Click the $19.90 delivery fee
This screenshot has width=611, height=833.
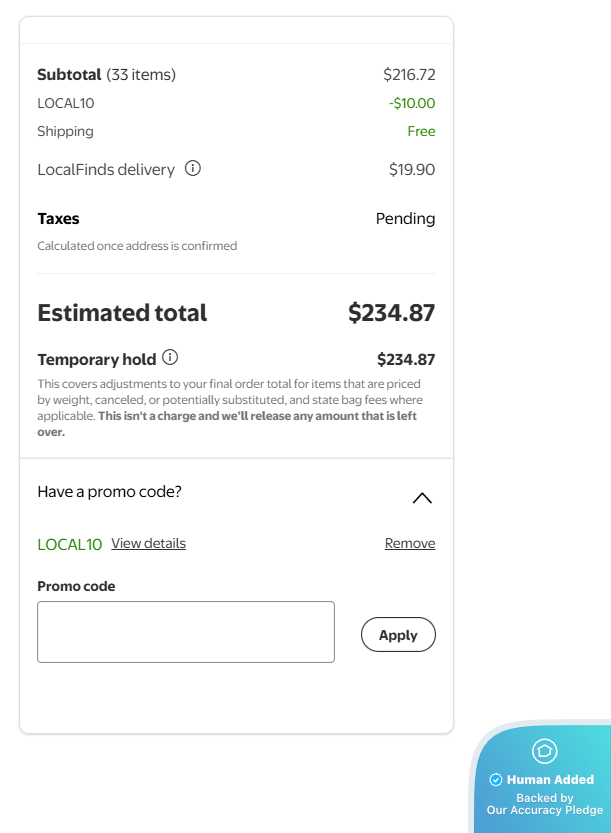412,170
